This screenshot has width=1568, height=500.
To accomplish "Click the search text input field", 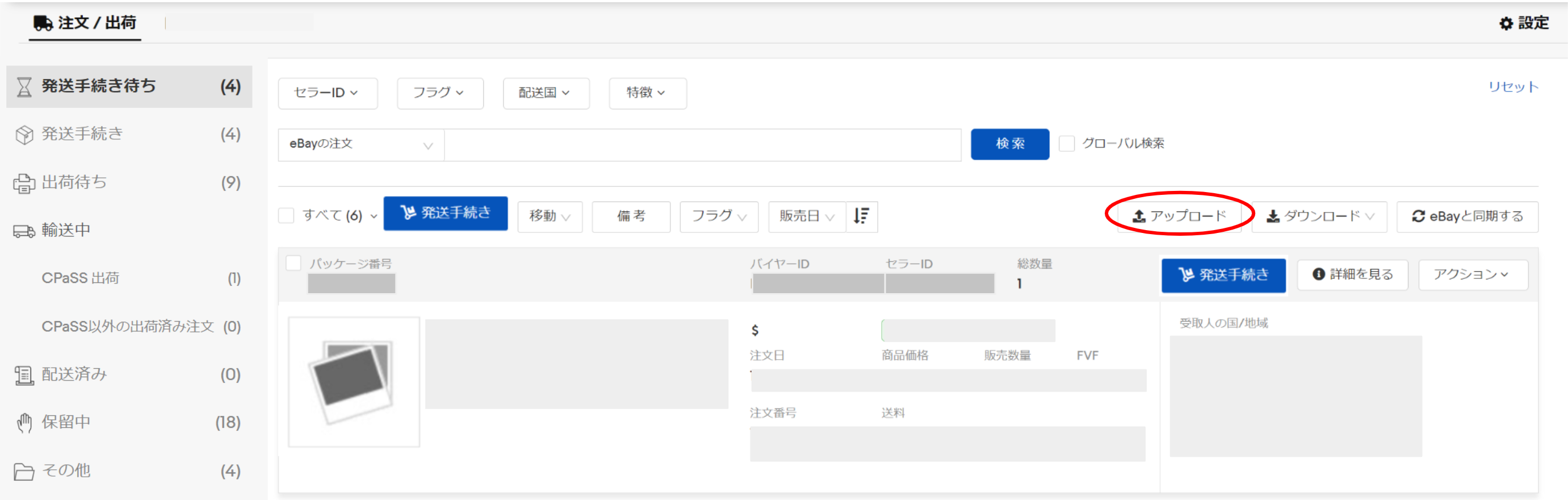I will (x=702, y=144).
